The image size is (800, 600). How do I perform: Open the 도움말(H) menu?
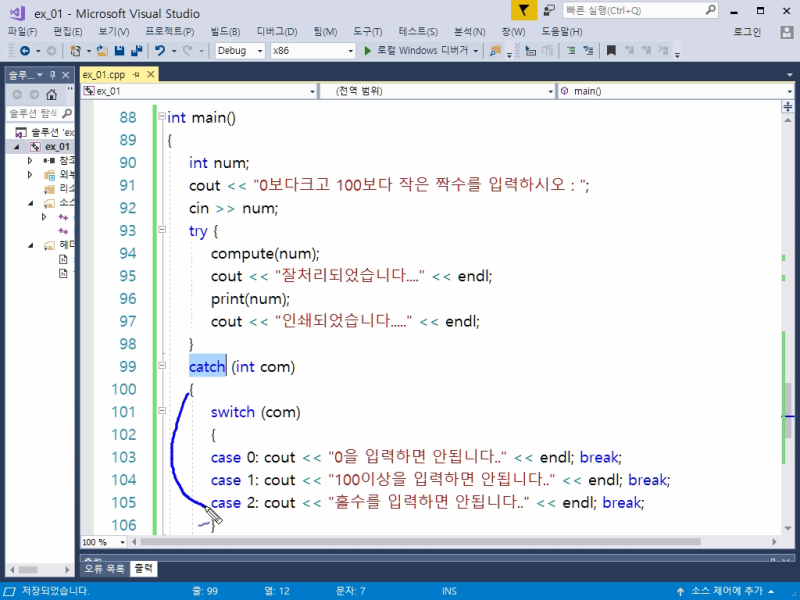click(562, 32)
